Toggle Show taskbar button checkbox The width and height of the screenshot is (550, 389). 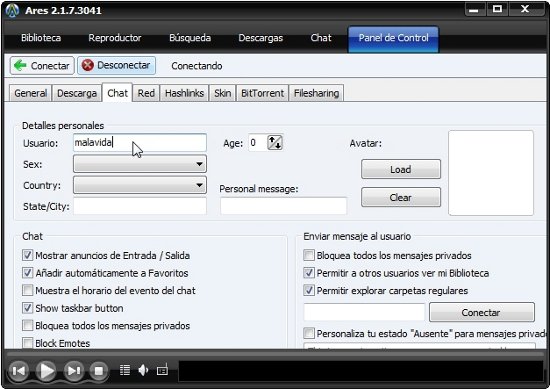coord(27,308)
